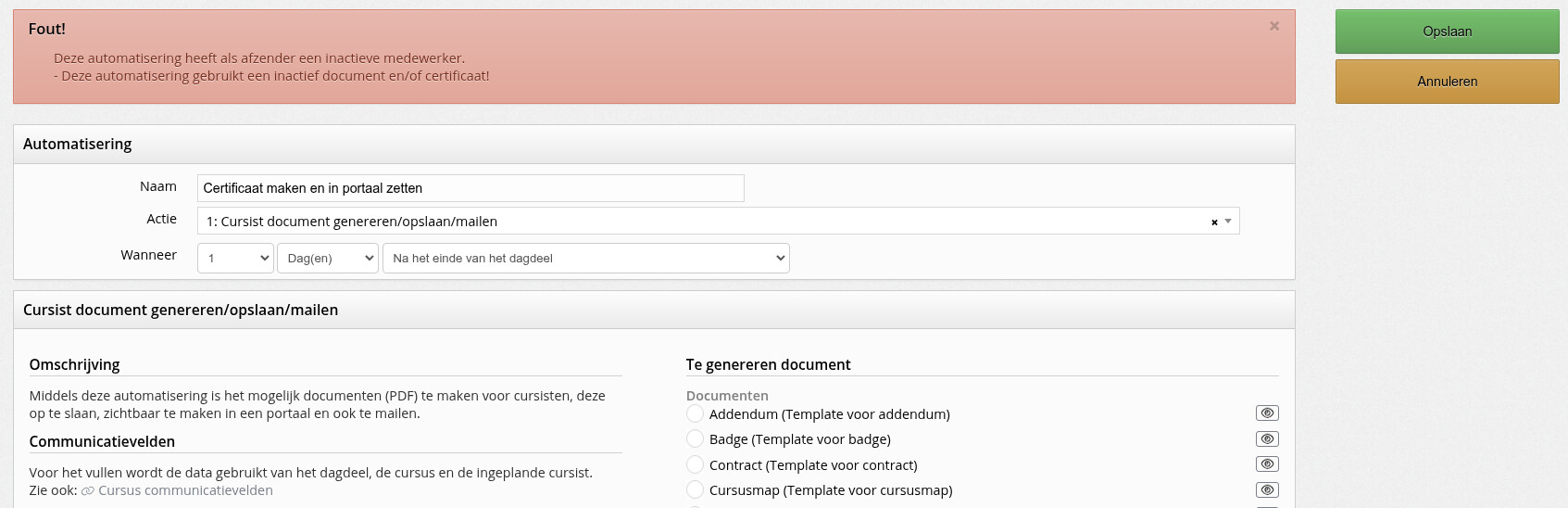This screenshot has width=1568, height=508.
Task: Click the Annuleren button
Action: [x=1447, y=82]
